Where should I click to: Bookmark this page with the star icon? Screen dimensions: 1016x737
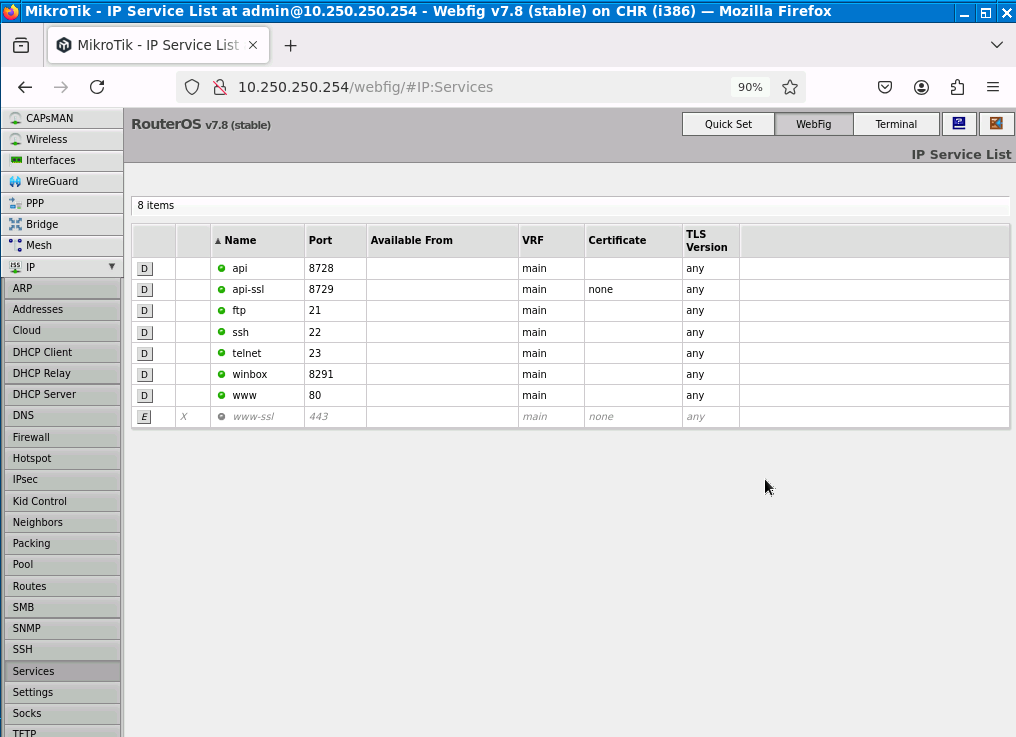click(789, 87)
